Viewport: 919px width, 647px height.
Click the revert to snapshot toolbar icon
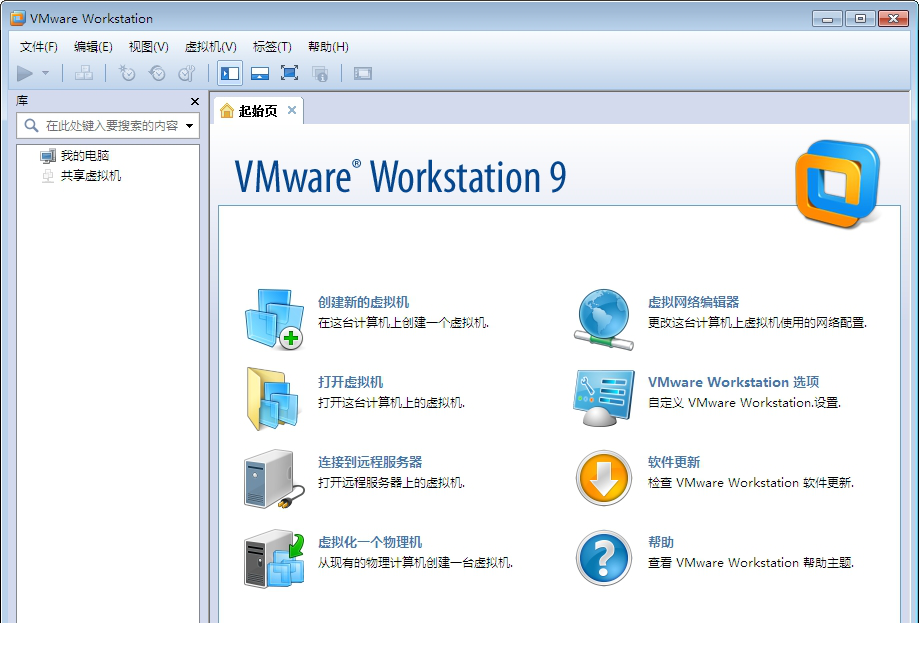coord(156,74)
